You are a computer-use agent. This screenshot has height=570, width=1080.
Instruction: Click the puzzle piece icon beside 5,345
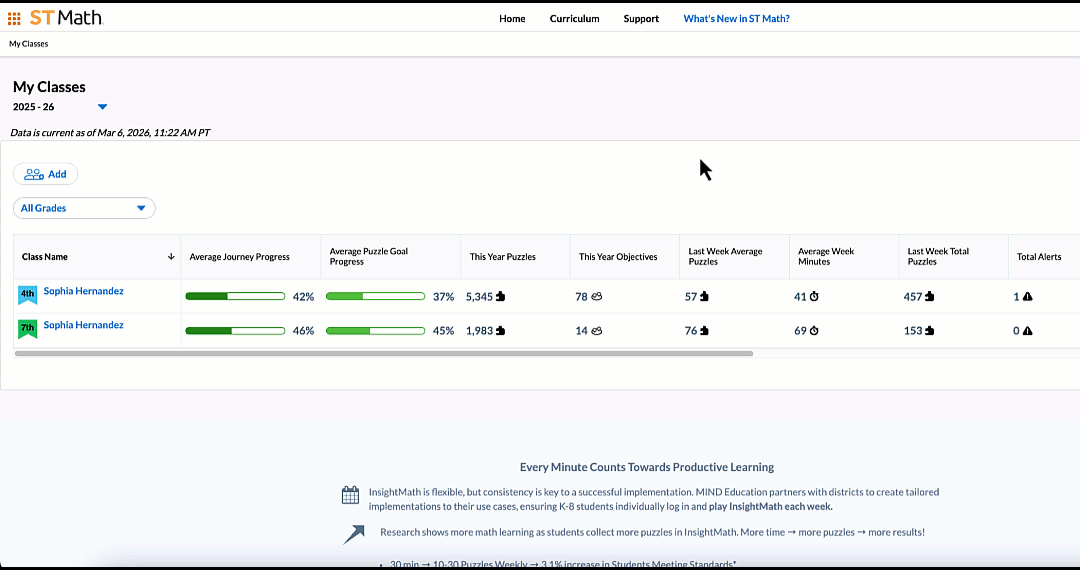pos(501,297)
